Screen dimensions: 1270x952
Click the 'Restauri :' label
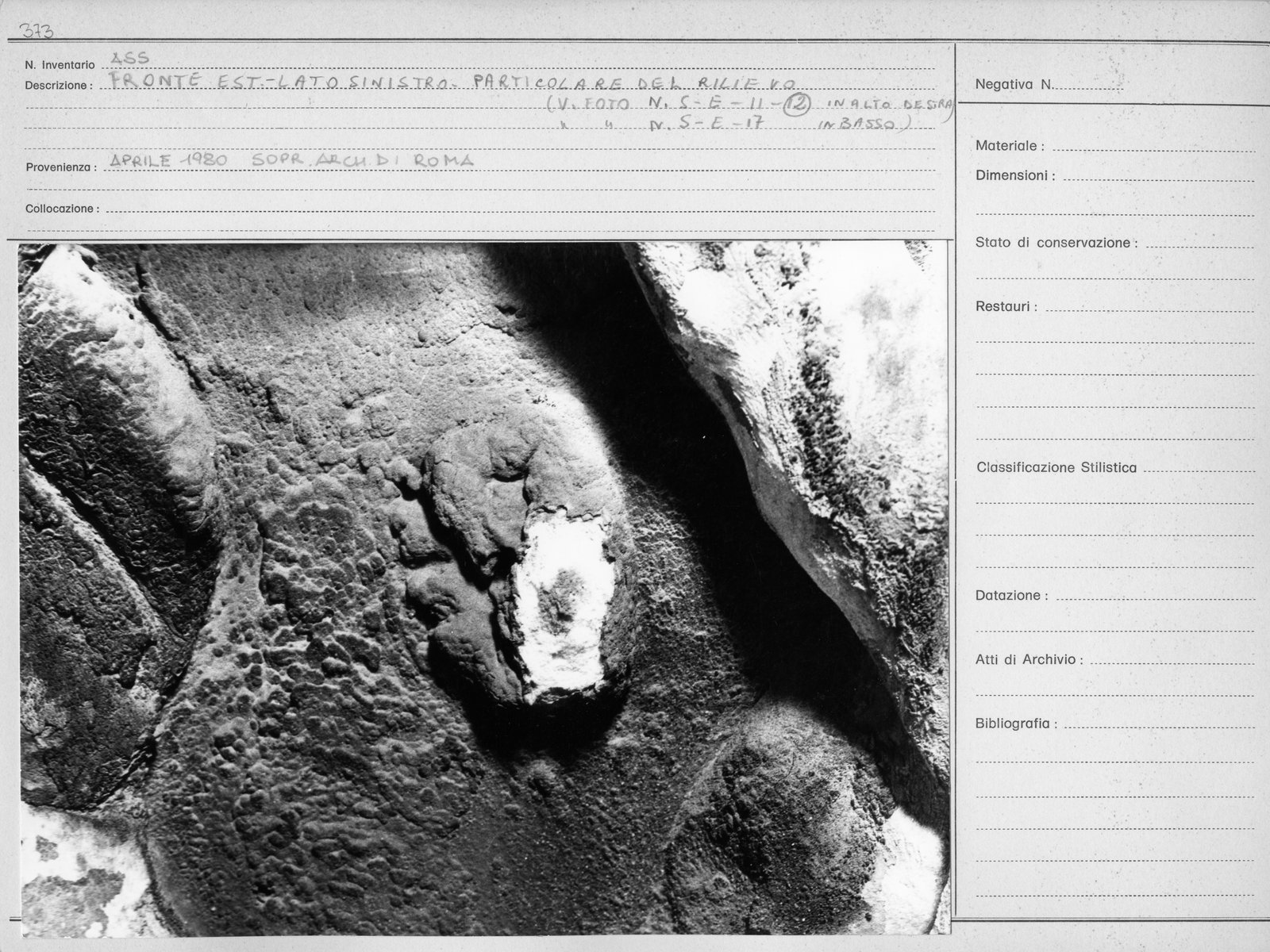point(1006,306)
